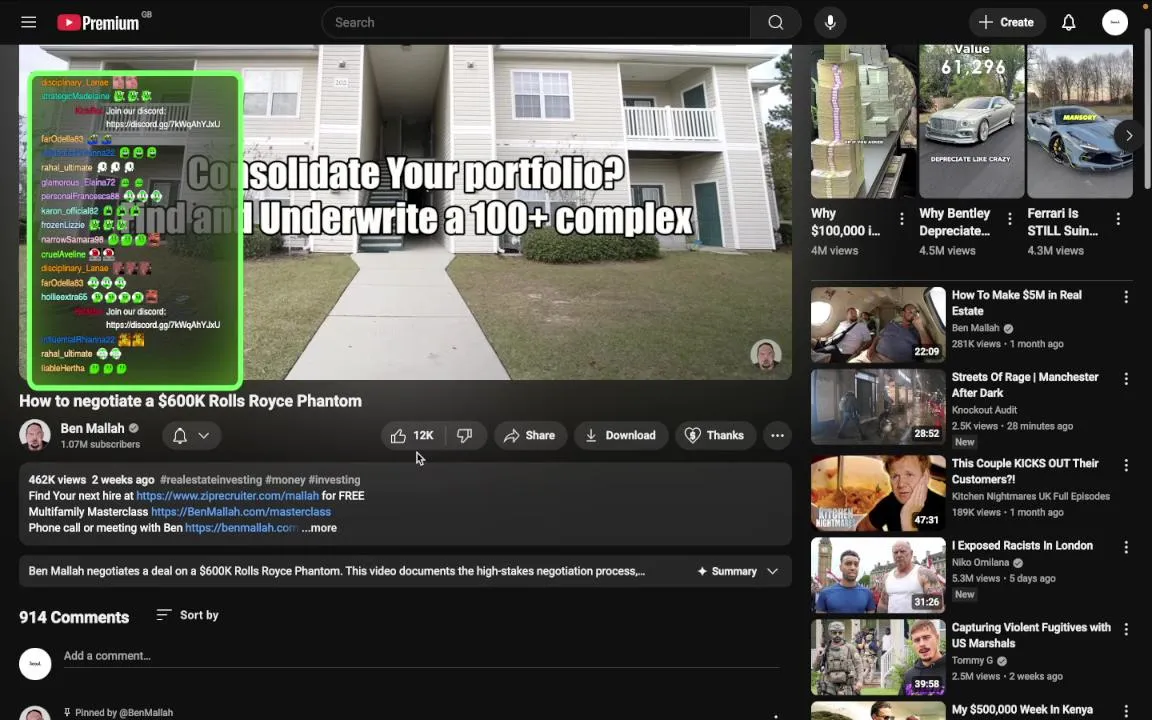Open Streets Of Rage Manchester video title
This screenshot has width=1152, height=720.
pyautogui.click(x=1025, y=385)
